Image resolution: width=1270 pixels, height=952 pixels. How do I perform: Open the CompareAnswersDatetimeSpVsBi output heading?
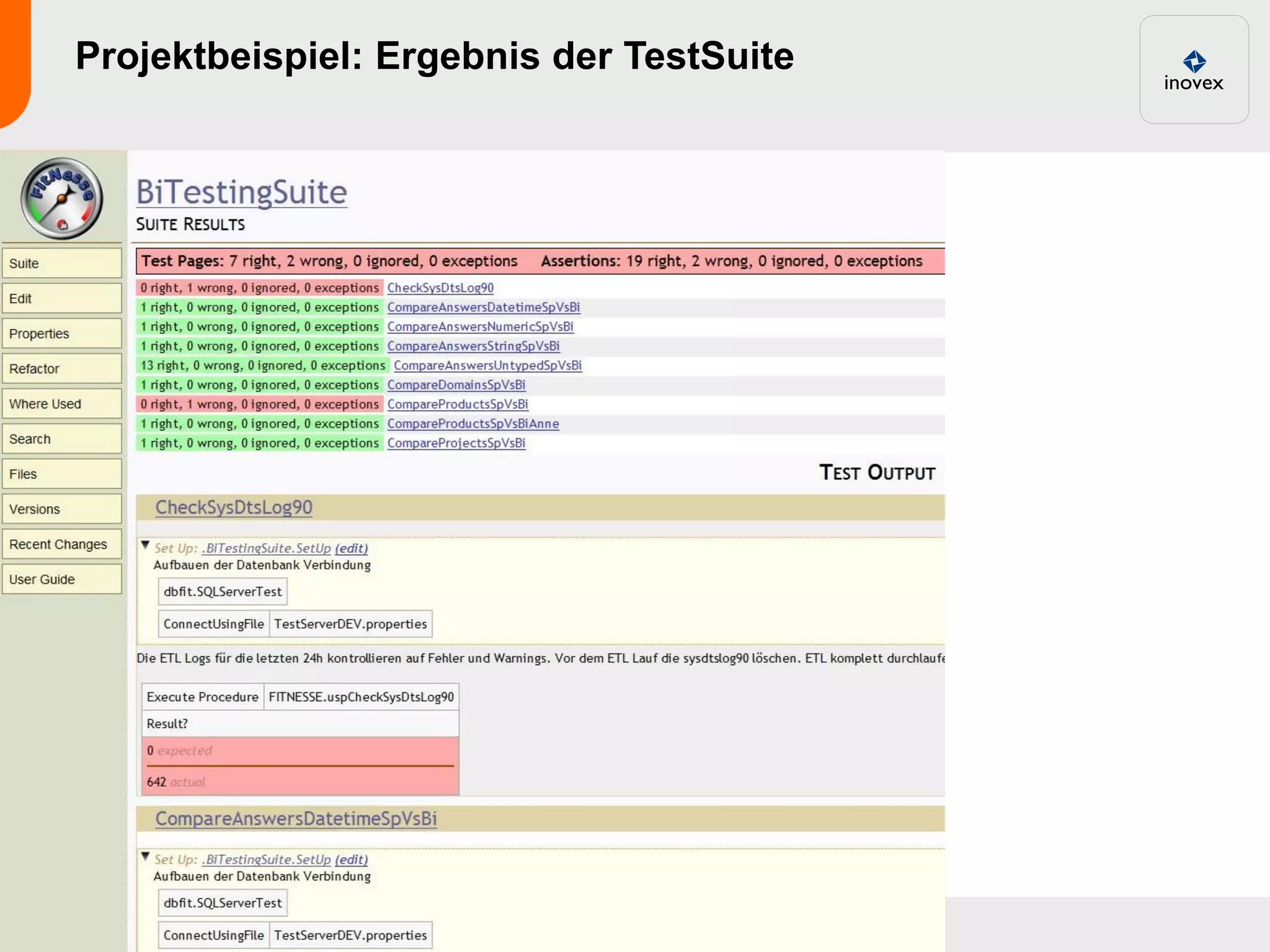[296, 818]
